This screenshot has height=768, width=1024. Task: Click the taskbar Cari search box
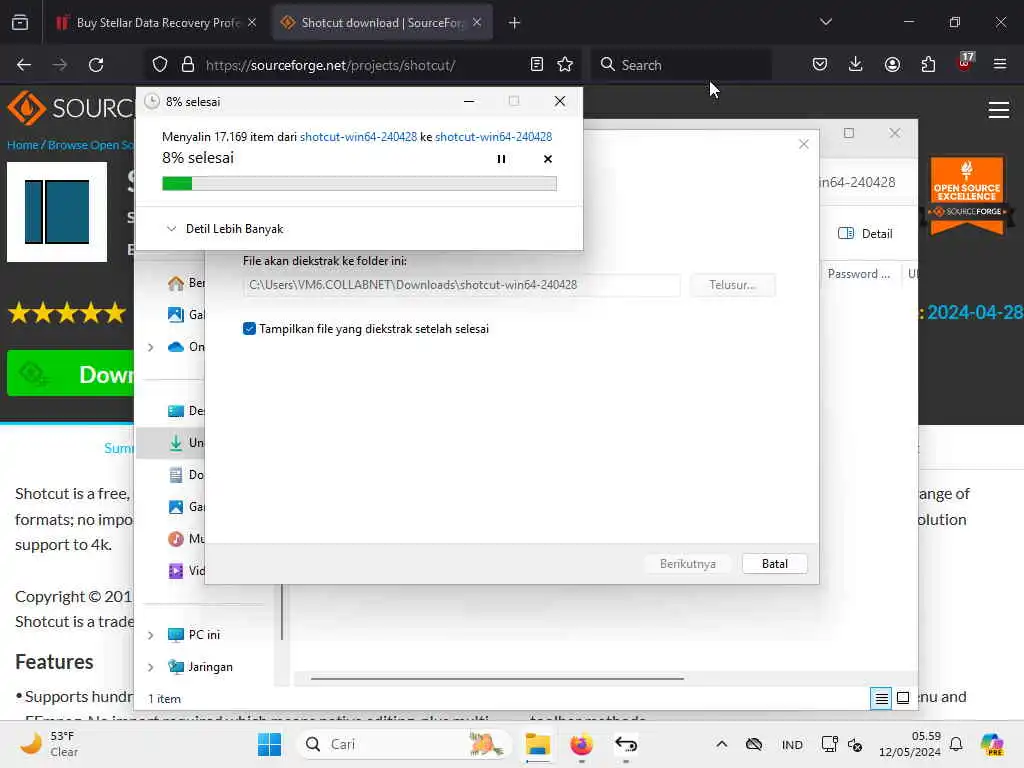point(404,744)
